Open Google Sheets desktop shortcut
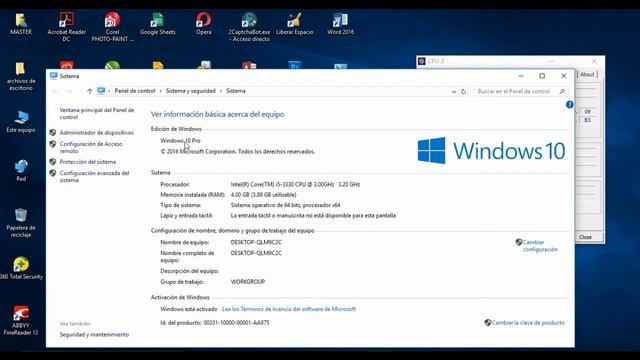The image size is (640, 360). point(158,24)
